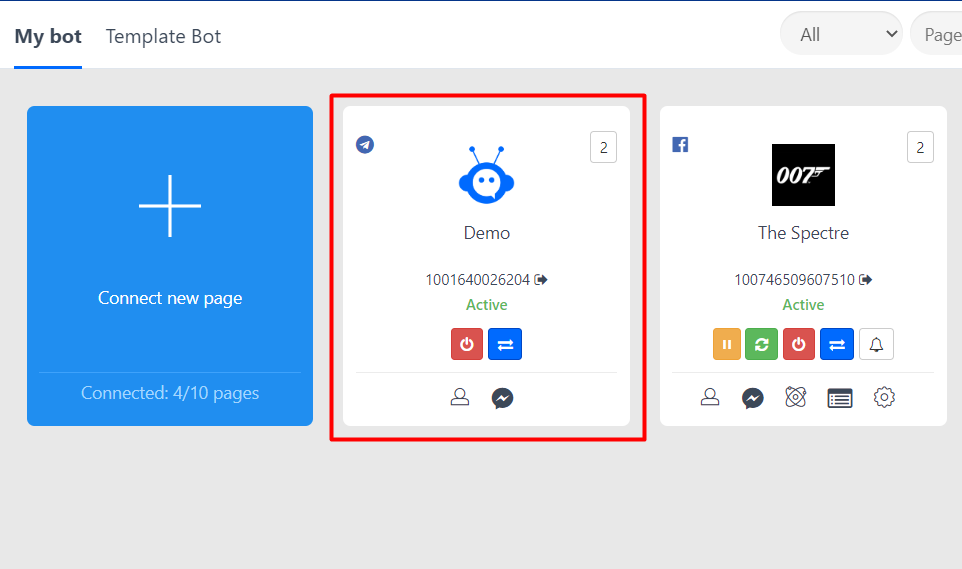Viewport: 962px width, 569px height.
Task: Click the 2 badge on The Spectre card
Action: click(x=920, y=147)
